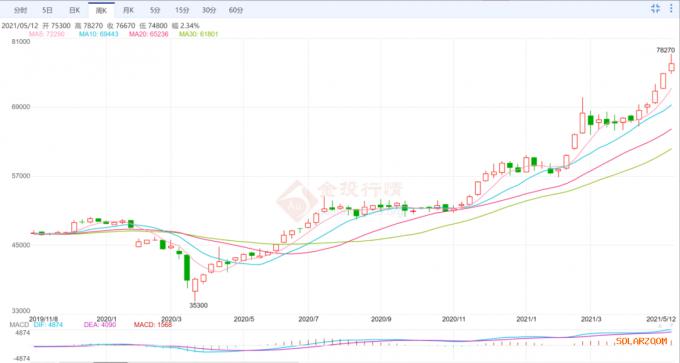Click the MACD: 1568 indicator label
The height and width of the screenshot is (363, 680).
(x=153, y=324)
